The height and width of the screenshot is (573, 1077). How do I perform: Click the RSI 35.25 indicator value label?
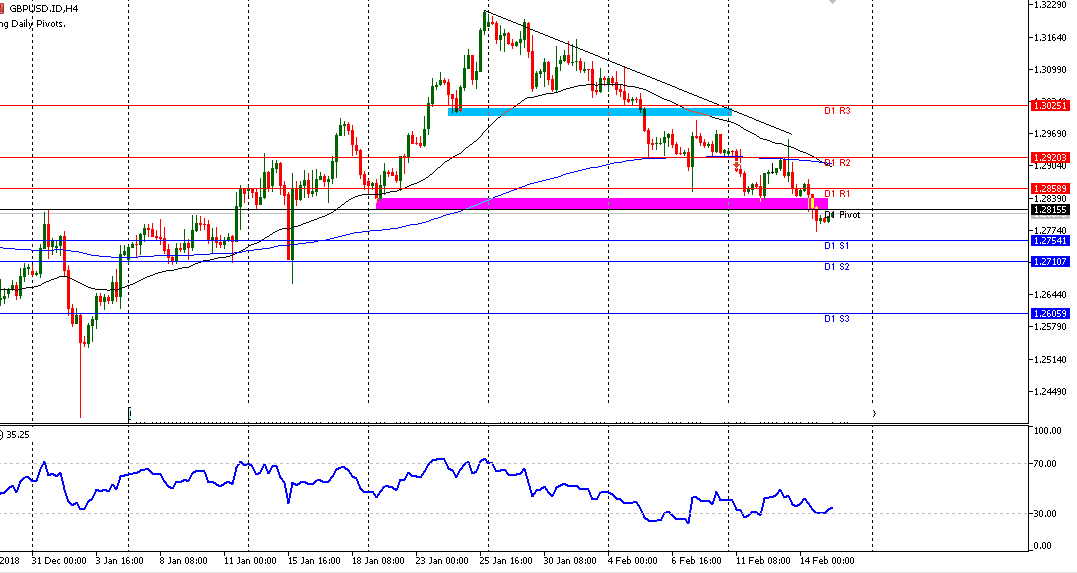pos(16,434)
